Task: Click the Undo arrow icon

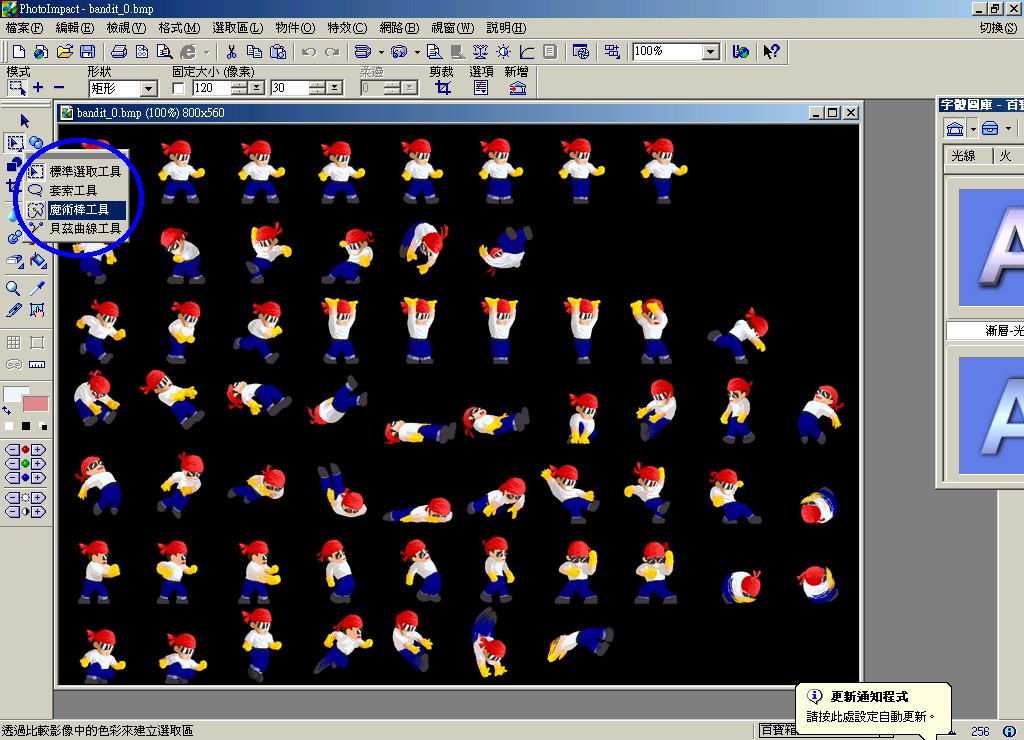Action: tap(309, 52)
